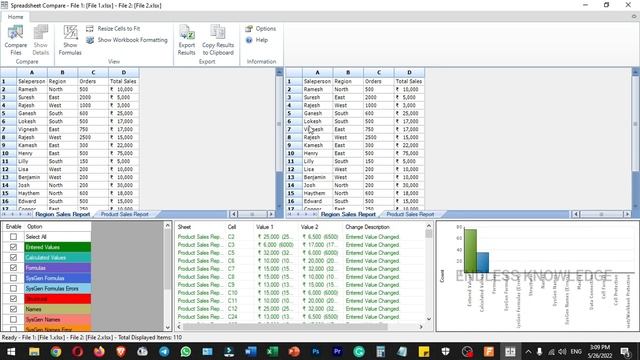Click the green Entered Values chart bar
The width and height of the screenshot is (640, 360).
pyautogui.click(x=470, y=251)
